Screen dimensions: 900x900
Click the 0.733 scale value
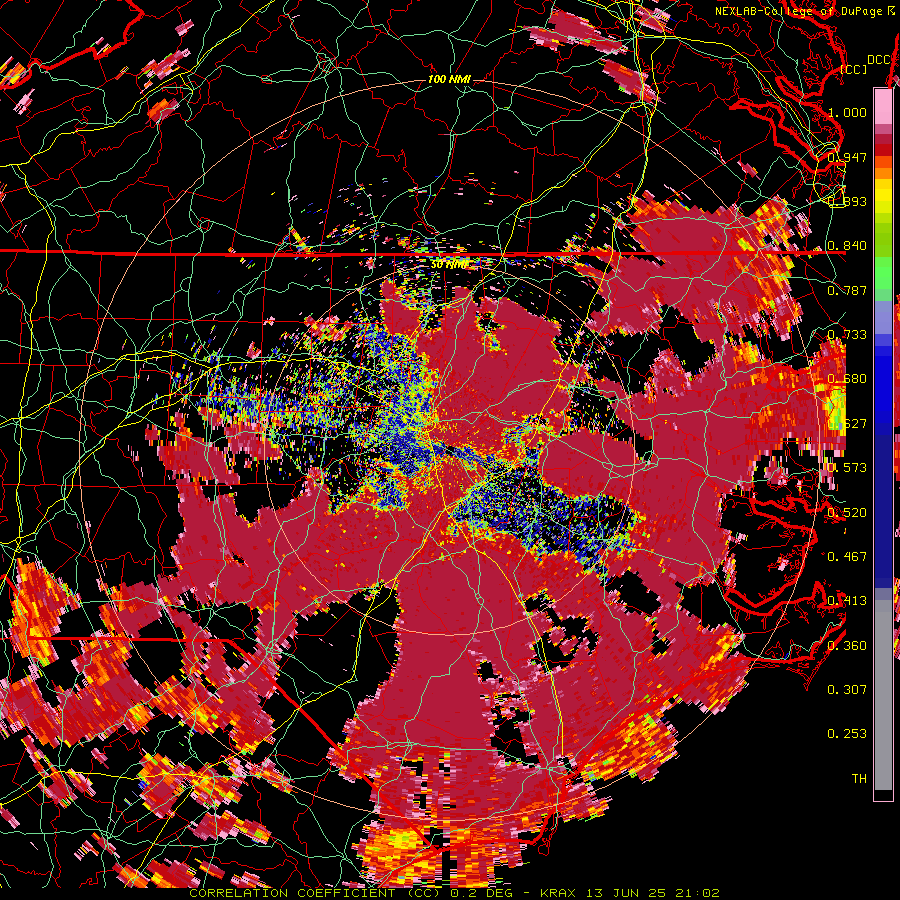click(847, 334)
